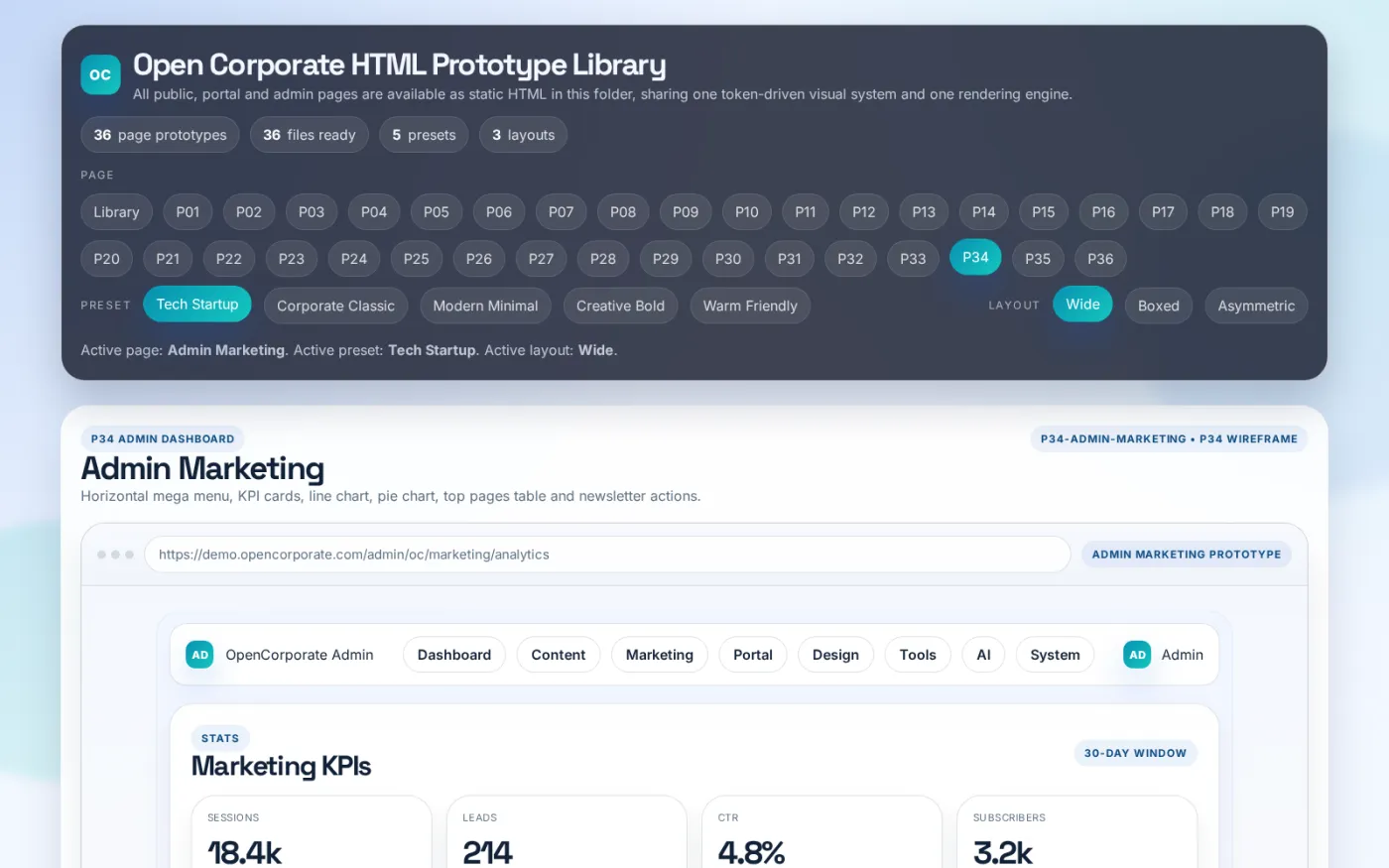Open page P26
Image resolution: width=1389 pixels, height=868 pixels.
479,258
